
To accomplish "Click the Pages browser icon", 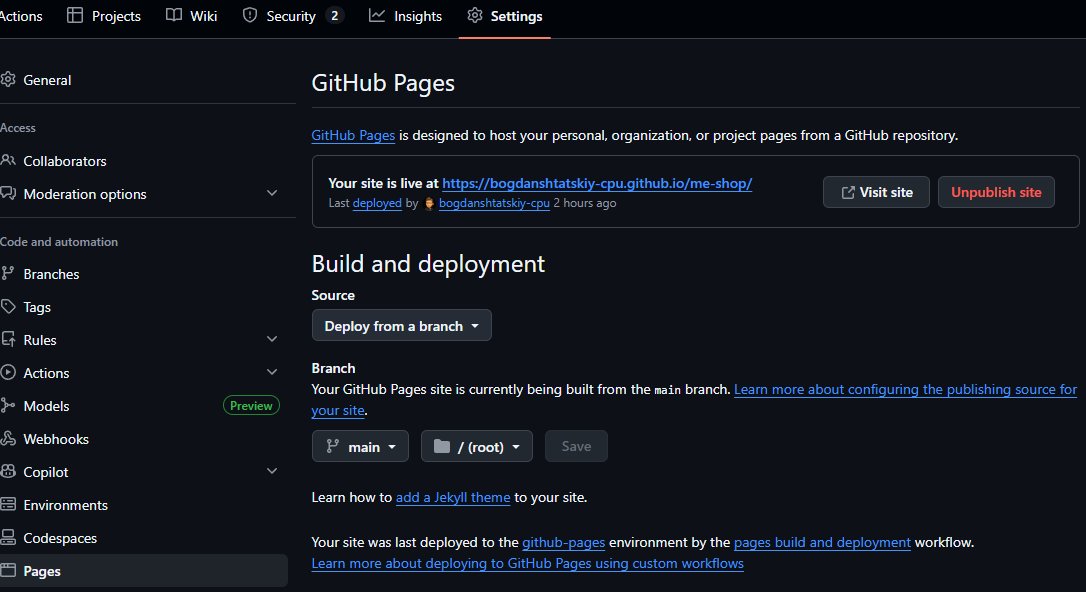I will (x=8, y=571).
